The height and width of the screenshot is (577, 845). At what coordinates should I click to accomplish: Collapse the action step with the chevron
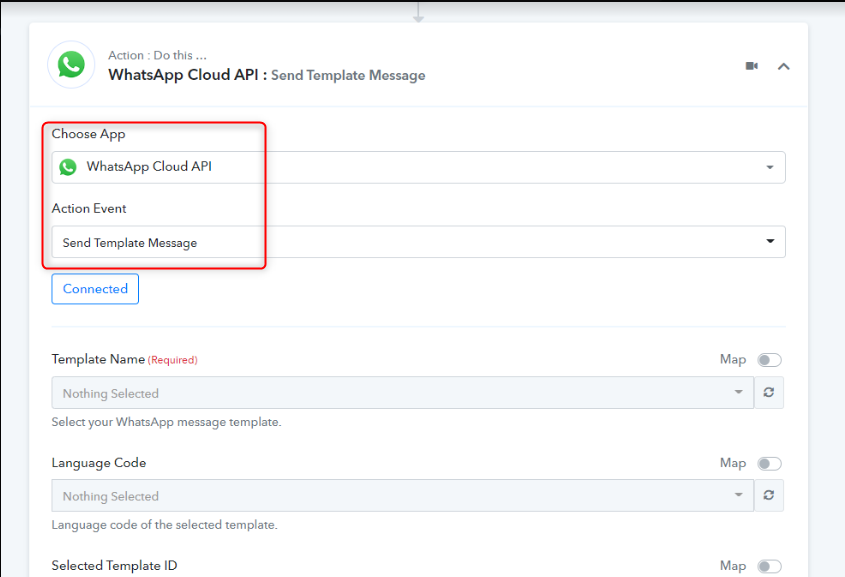click(784, 66)
